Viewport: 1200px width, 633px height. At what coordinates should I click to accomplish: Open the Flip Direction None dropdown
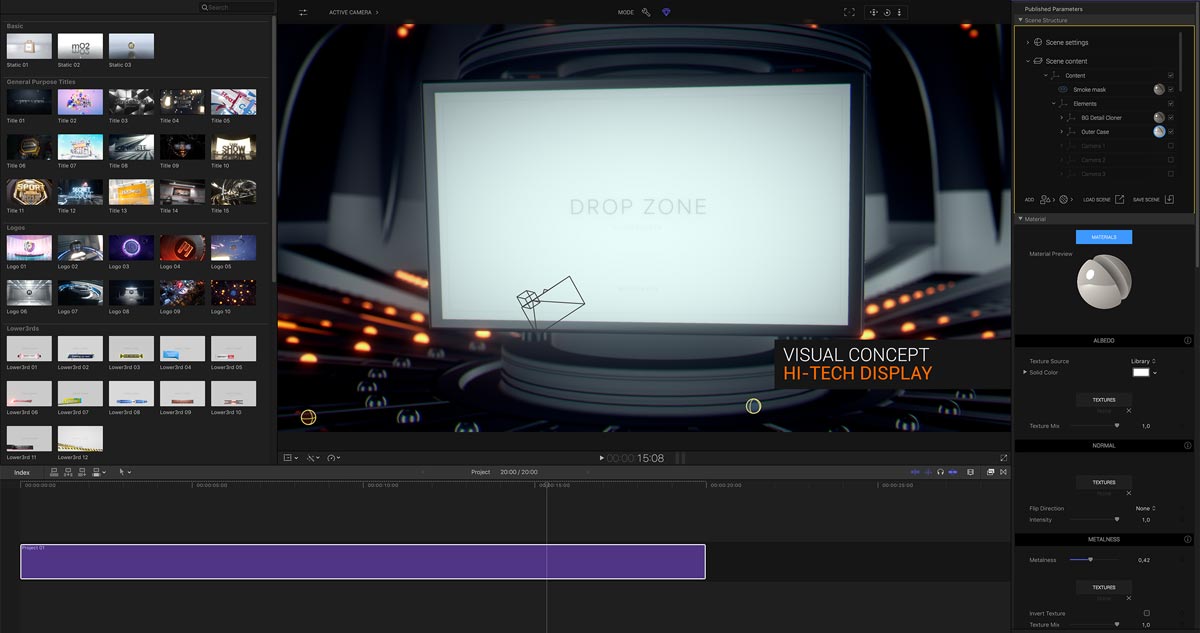point(1145,508)
